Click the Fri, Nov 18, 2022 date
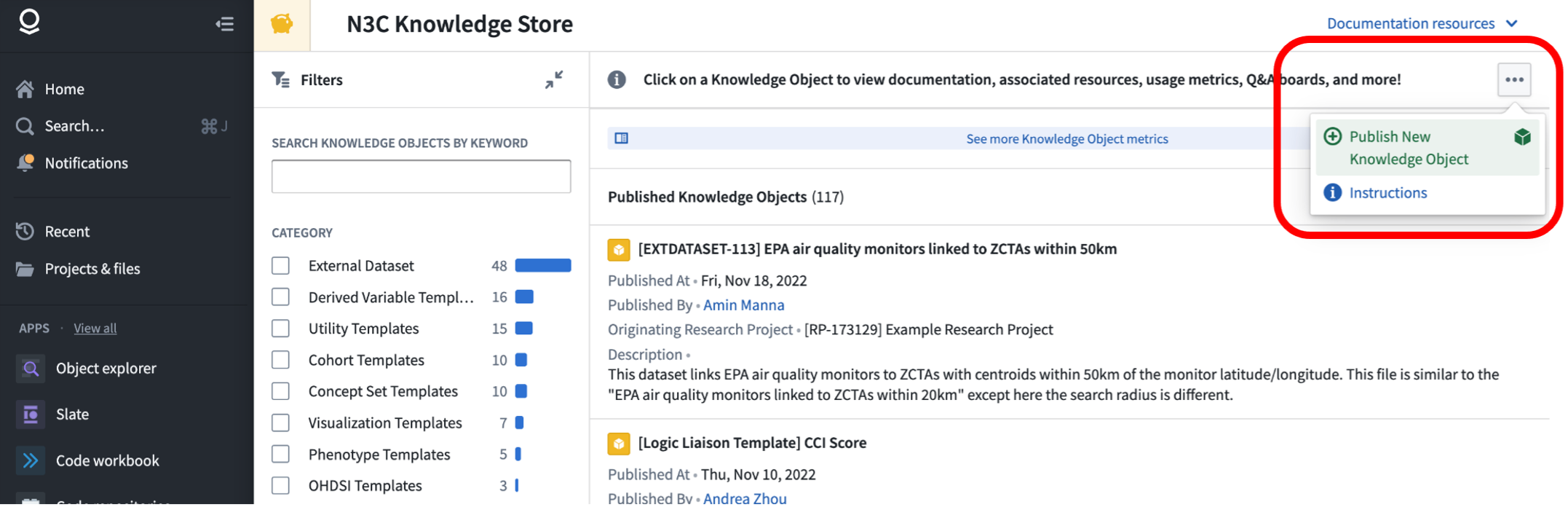 point(753,281)
